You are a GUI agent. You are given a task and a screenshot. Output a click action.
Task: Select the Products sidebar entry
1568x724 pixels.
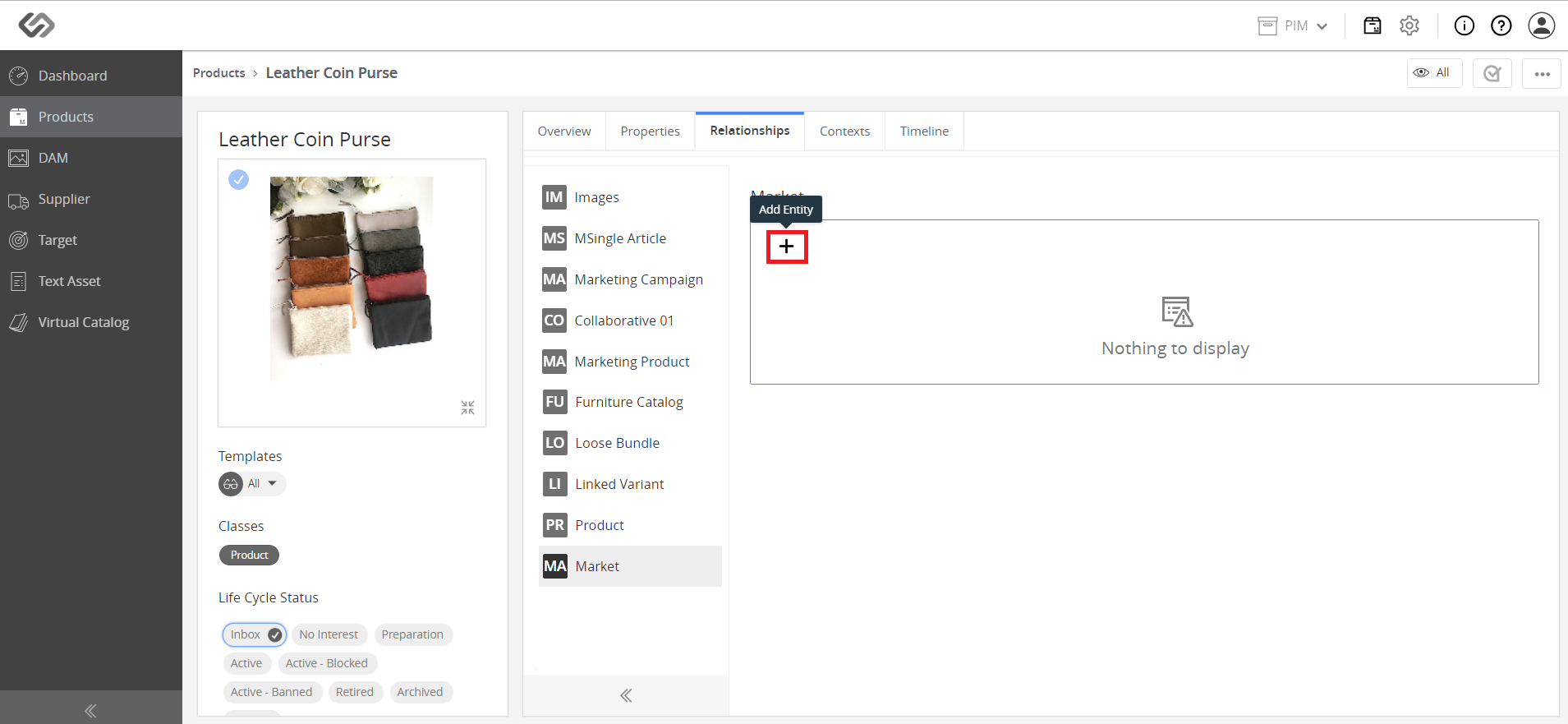click(x=91, y=117)
